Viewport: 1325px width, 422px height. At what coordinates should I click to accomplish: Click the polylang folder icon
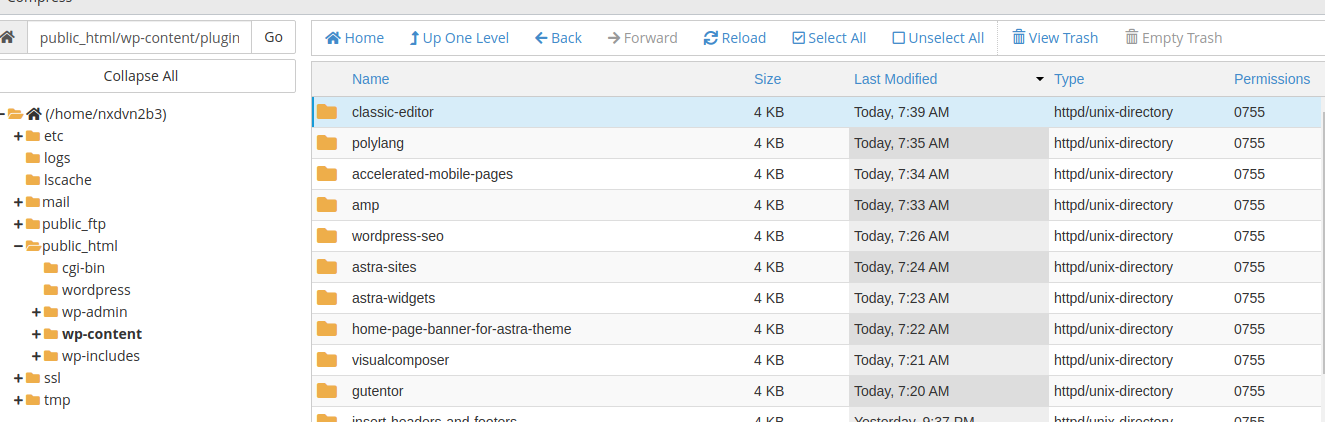pos(327,143)
